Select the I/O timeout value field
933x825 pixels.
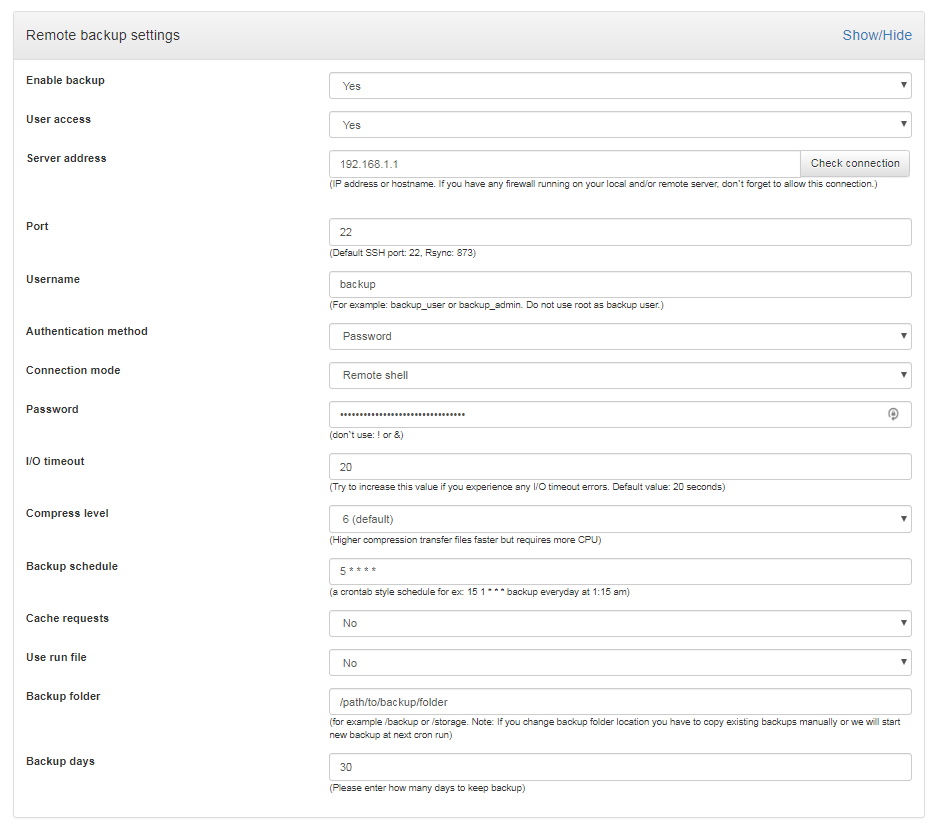[620, 466]
